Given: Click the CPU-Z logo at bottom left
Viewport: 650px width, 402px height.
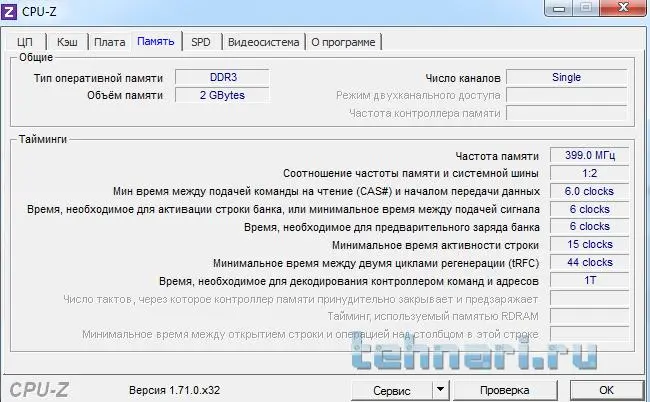Looking at the screenshot, I should (x=39, y=390).
